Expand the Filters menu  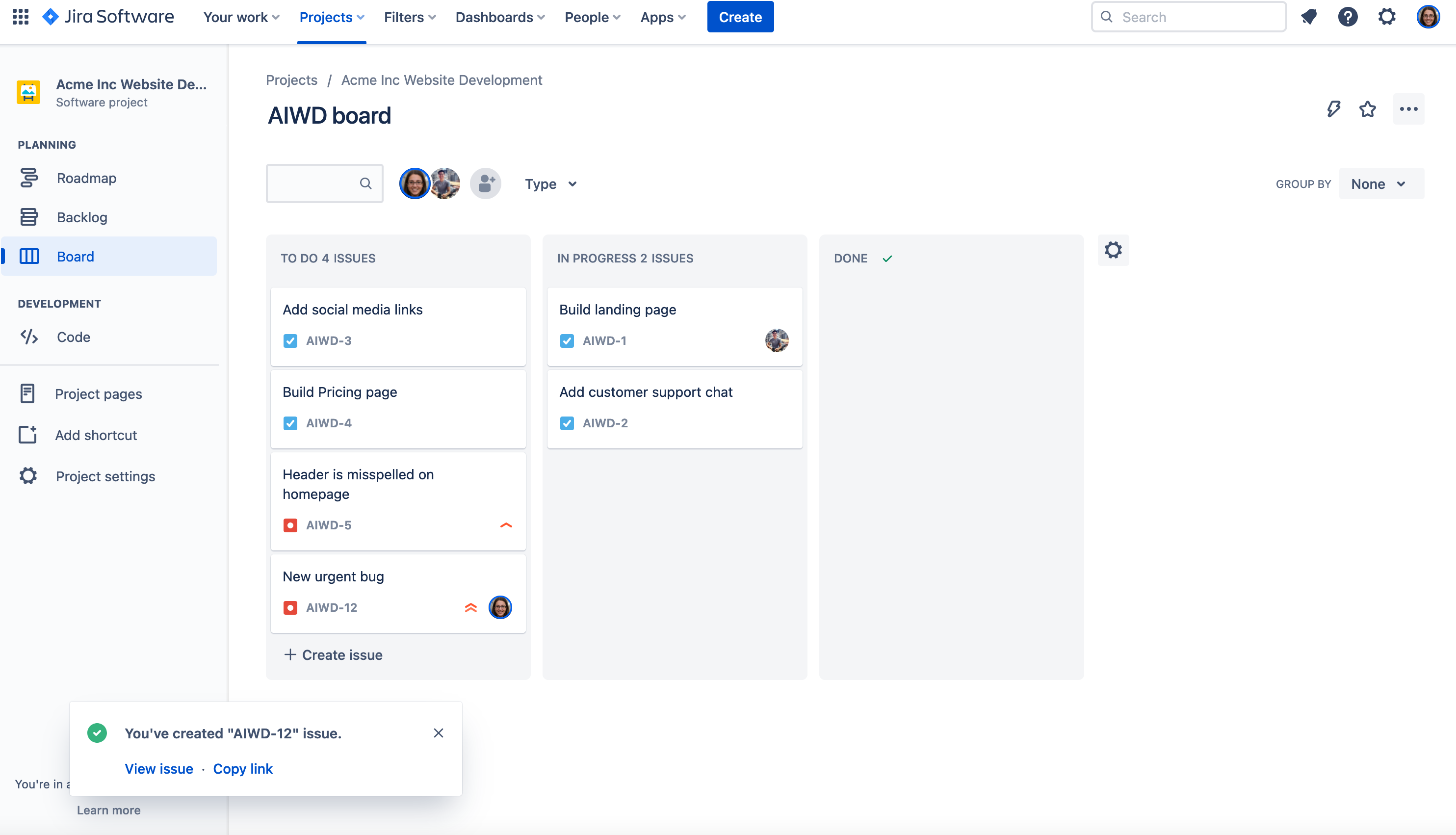click(x=410, y=17)
